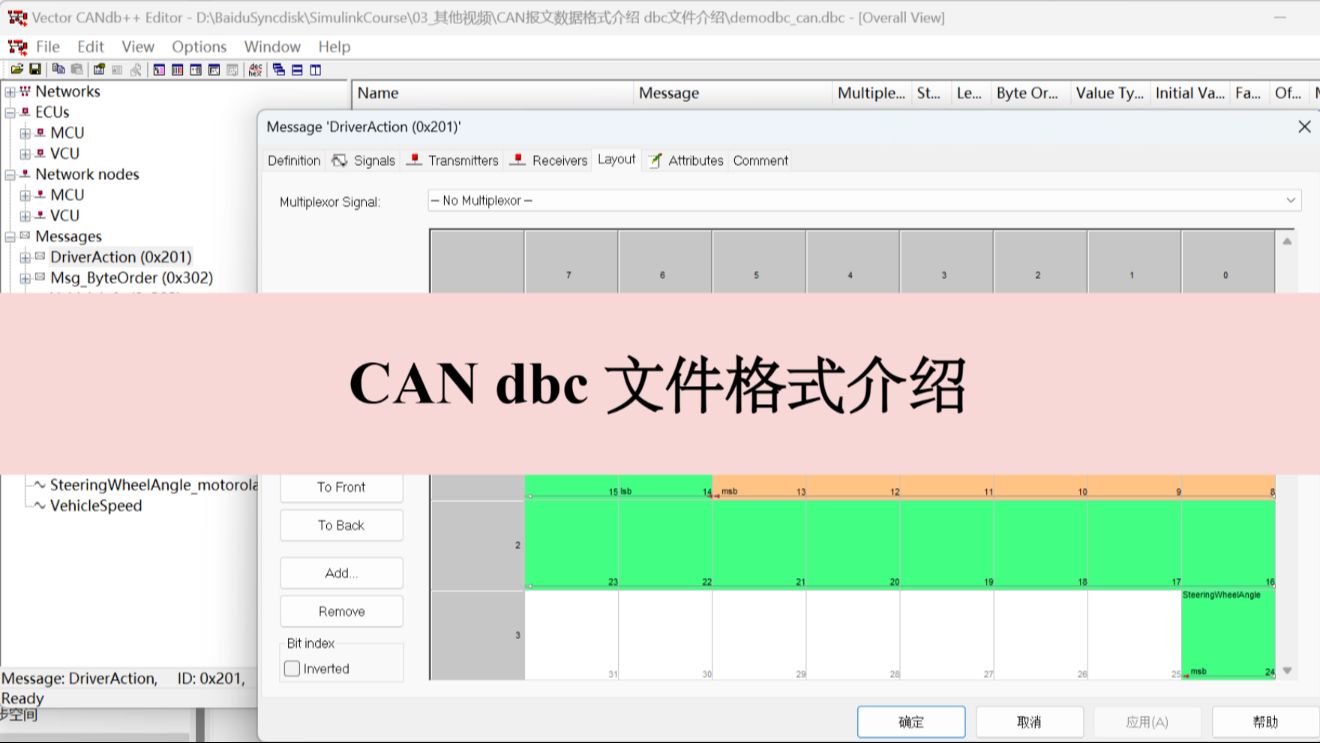Viewport: 1320px width, 743px height.
Task: Sort by the Name column header
Action: click(x=493, y=93)
